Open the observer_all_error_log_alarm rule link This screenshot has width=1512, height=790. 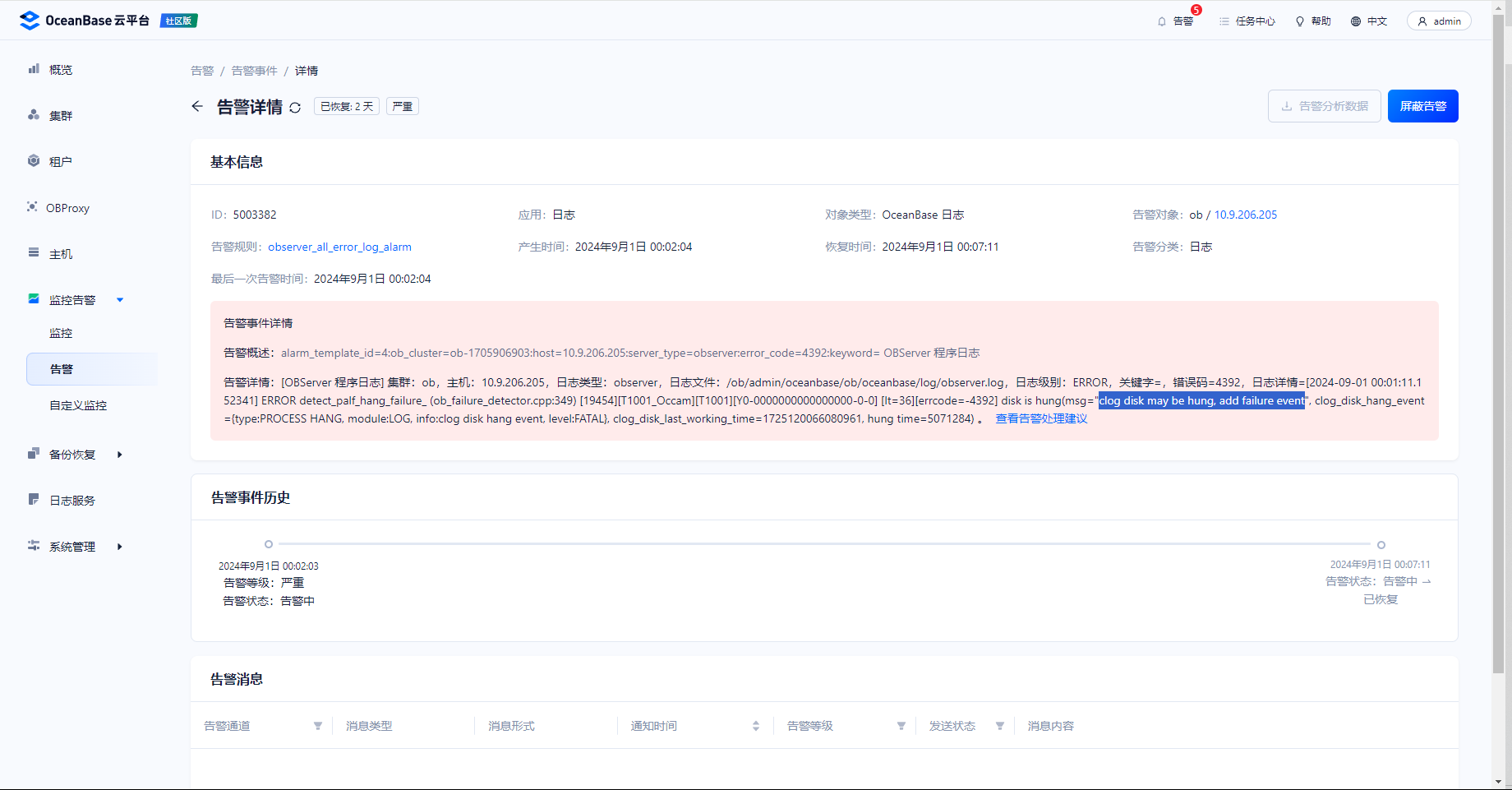[339, 247]
